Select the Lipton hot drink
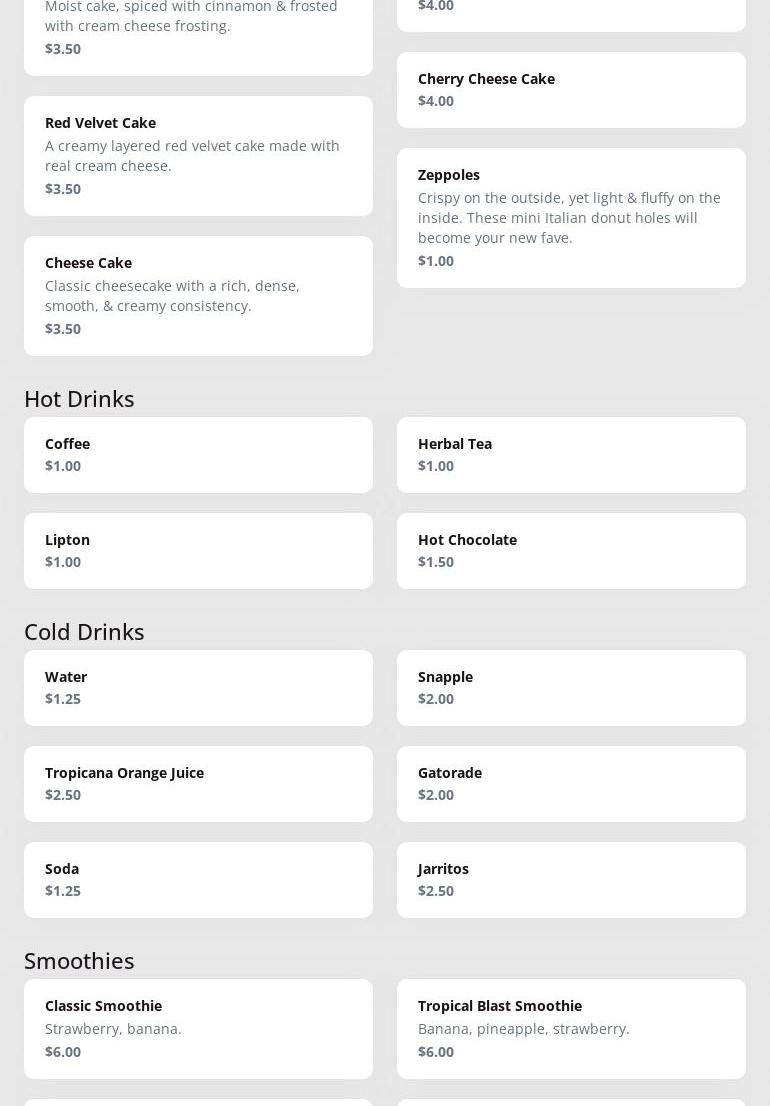The image size is (770, 1106). [x=198, y=551]
